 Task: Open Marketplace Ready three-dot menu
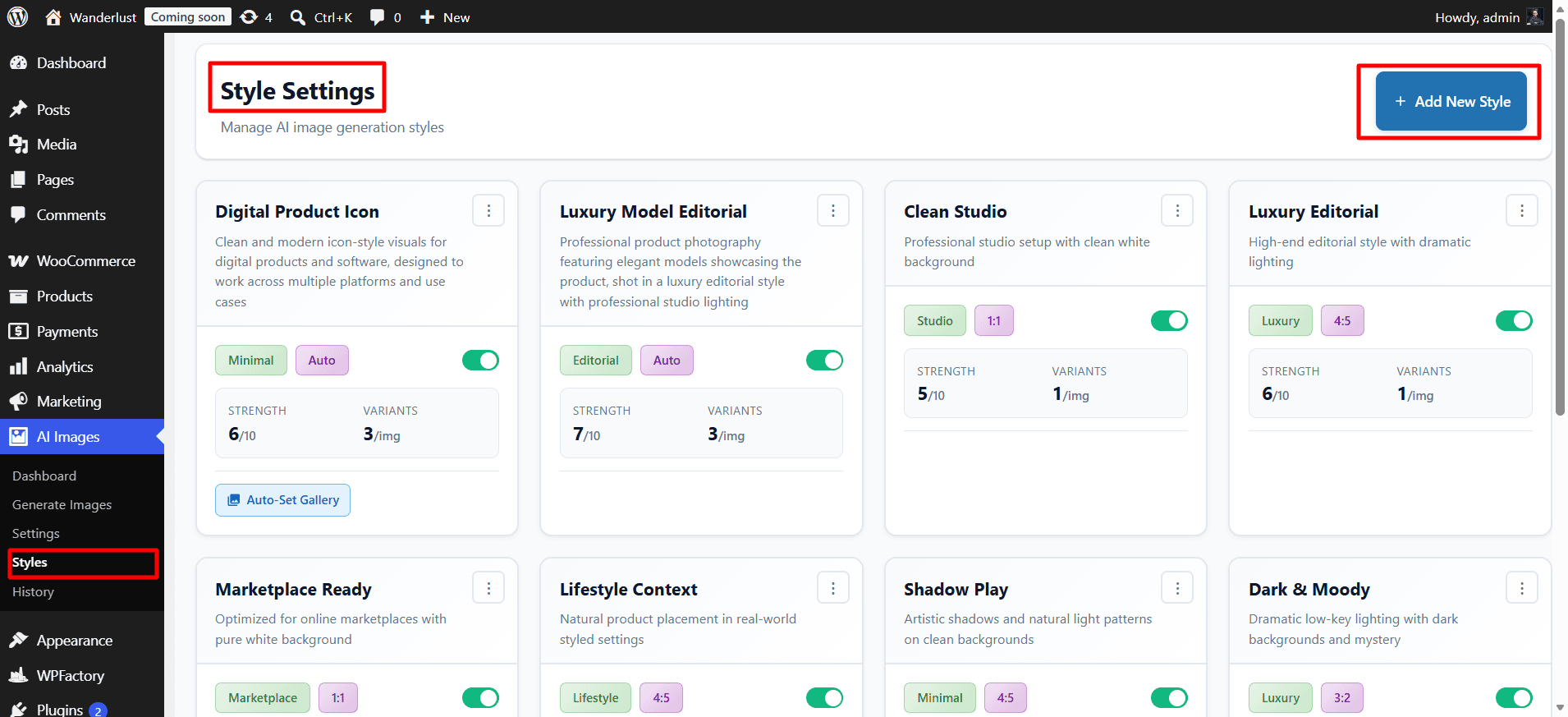pyautogui.click(x=488, y=588)
